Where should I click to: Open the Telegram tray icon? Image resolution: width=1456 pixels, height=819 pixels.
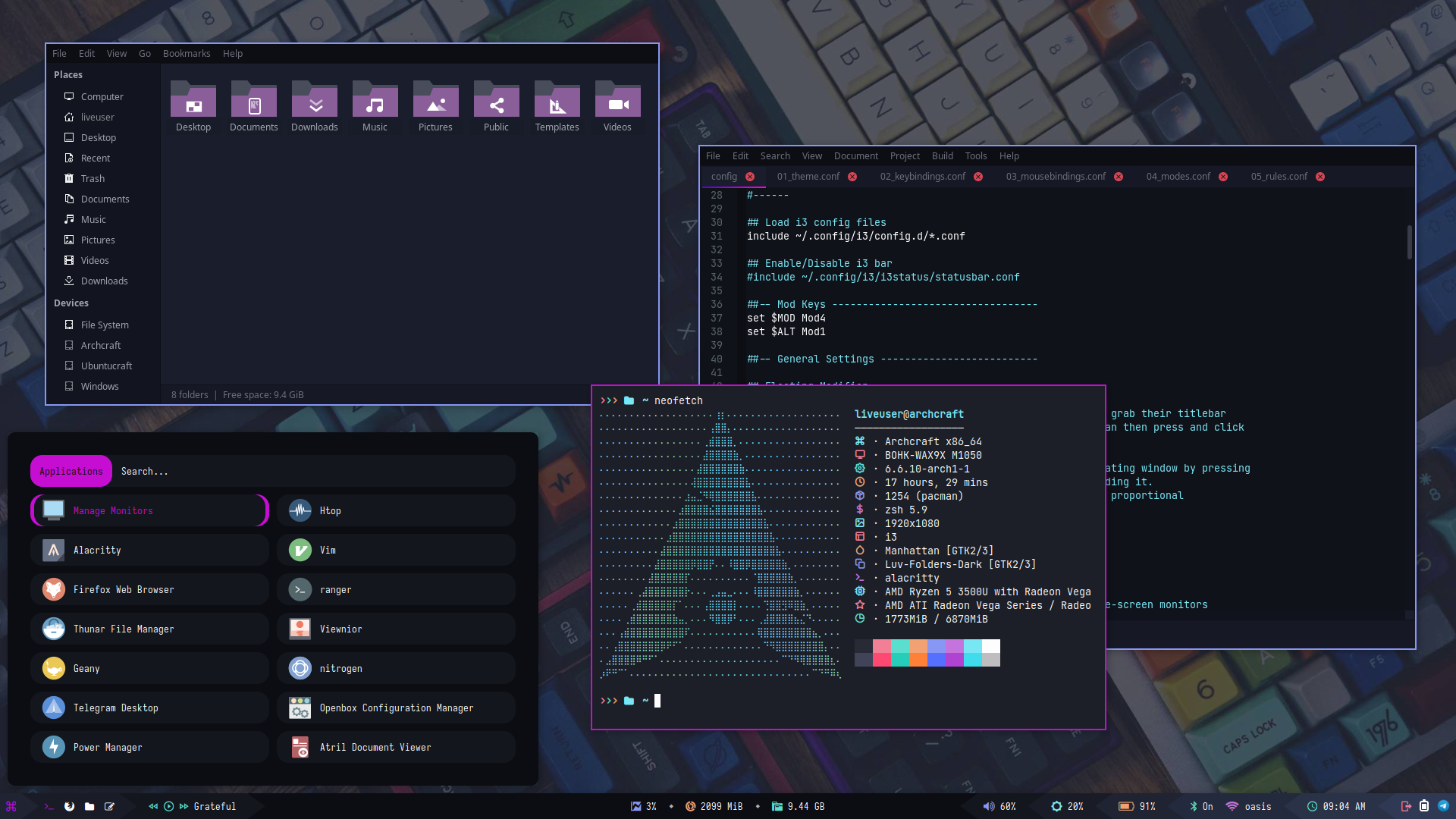(1443, 806)
